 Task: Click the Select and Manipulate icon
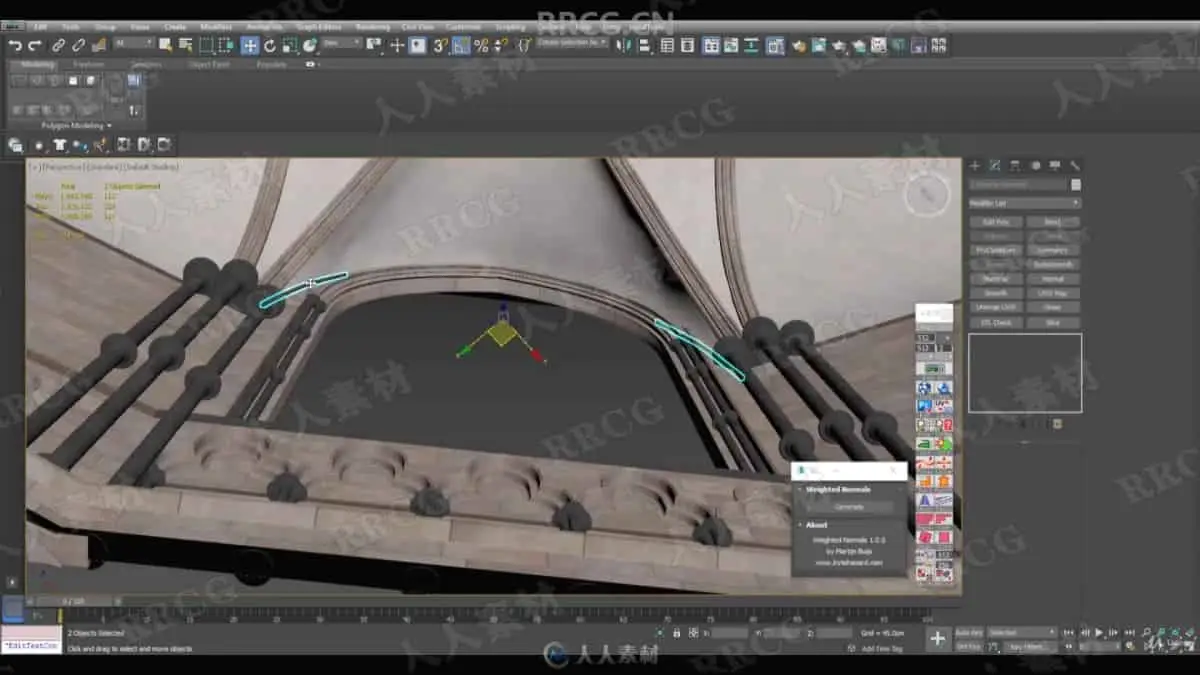click(397, 45)
